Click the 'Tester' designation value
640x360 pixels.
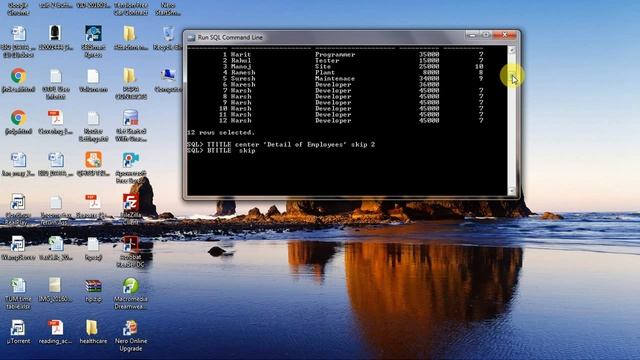click(x=327, y=60)
